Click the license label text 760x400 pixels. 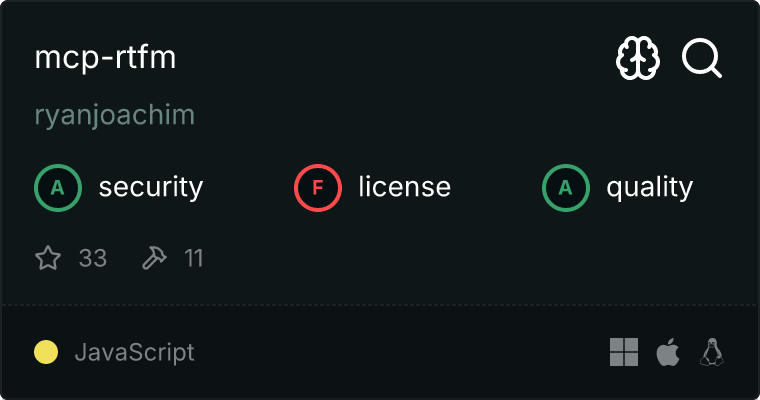[404, 187]
